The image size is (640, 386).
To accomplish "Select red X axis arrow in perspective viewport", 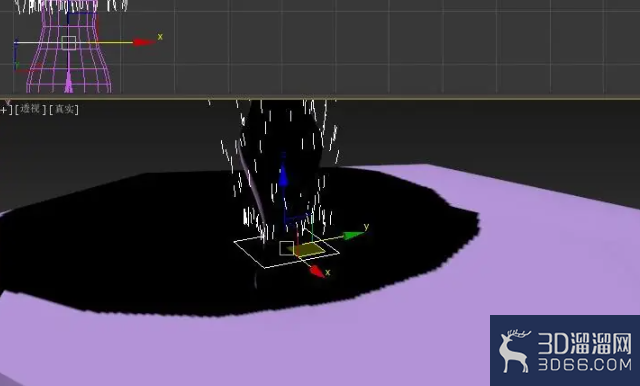I will 316,271.
